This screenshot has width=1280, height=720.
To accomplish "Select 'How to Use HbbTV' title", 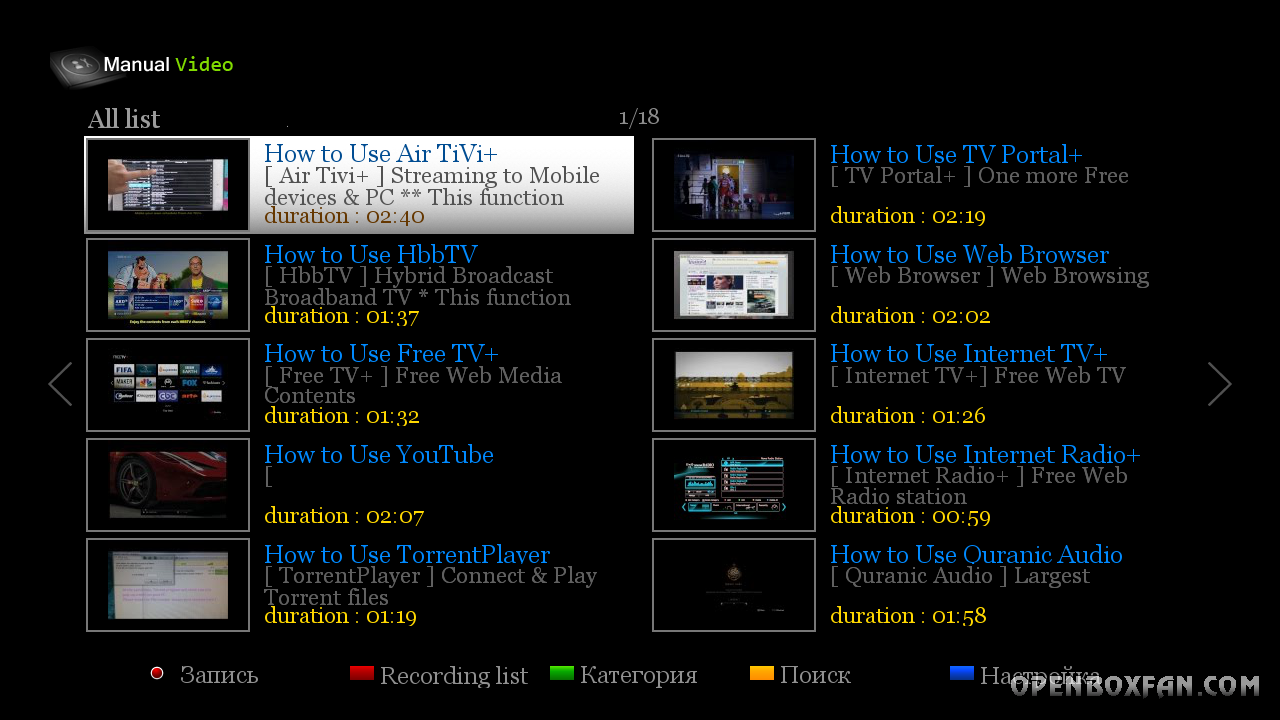I will coord(371,255).
